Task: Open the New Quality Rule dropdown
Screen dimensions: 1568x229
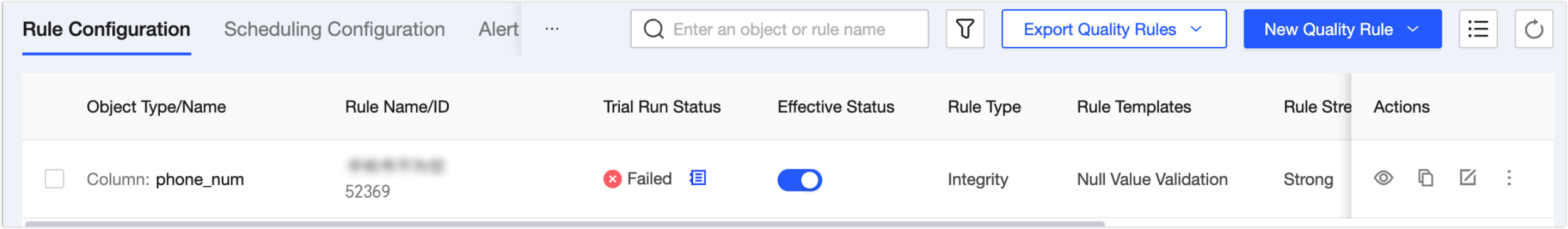Action: point(1342,29)
